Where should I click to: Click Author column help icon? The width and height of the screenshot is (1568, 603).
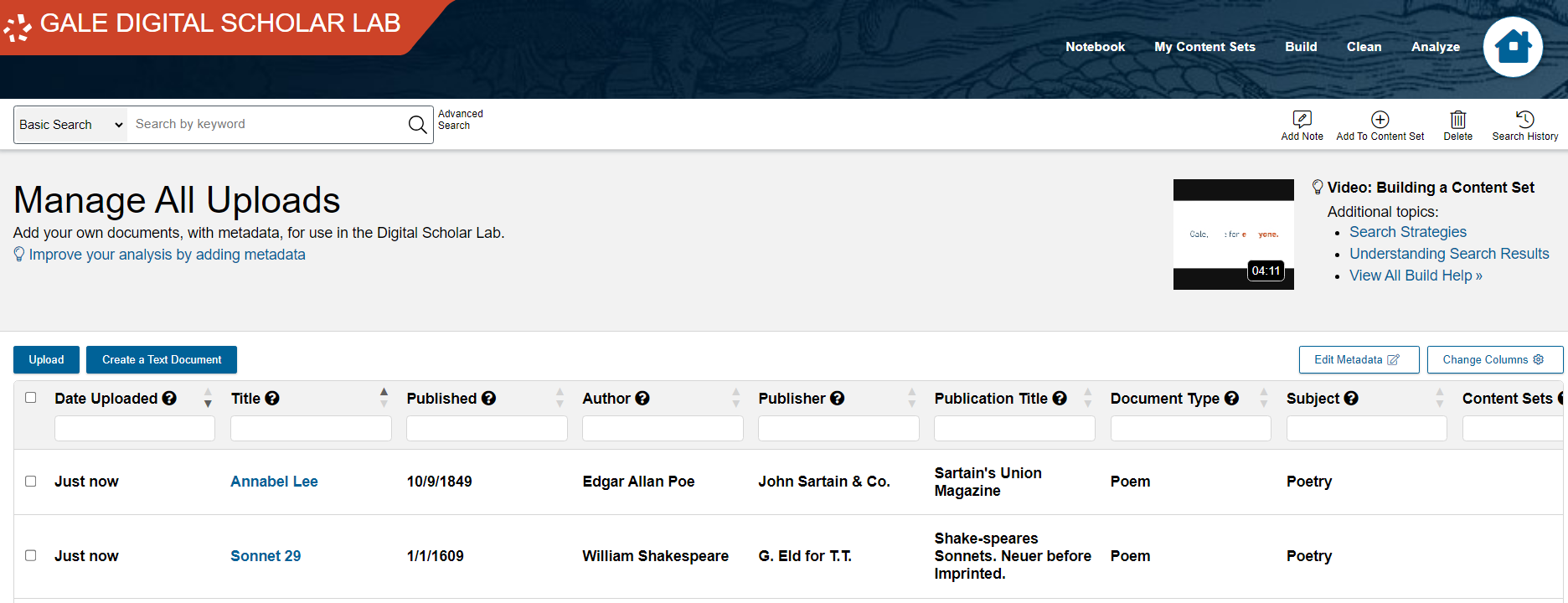click(642, 399)
